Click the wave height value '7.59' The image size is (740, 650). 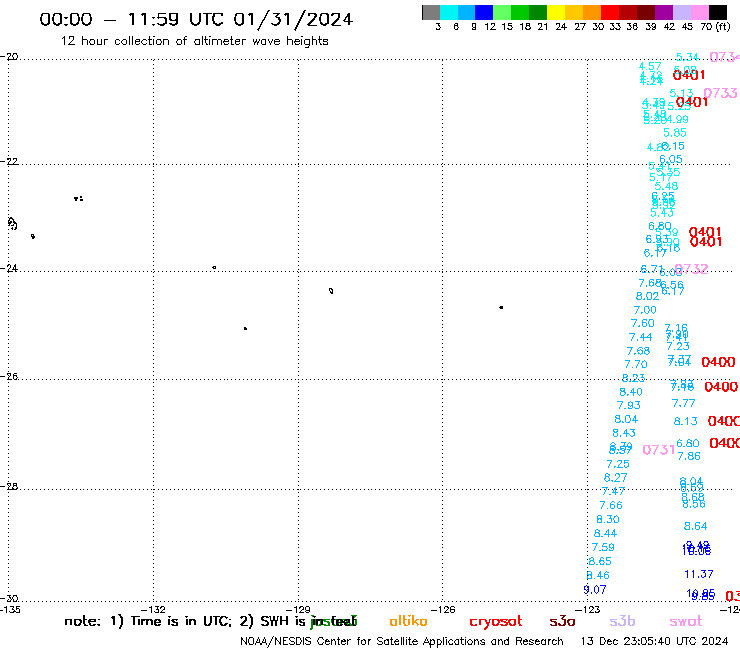click(x=603, y=547)
